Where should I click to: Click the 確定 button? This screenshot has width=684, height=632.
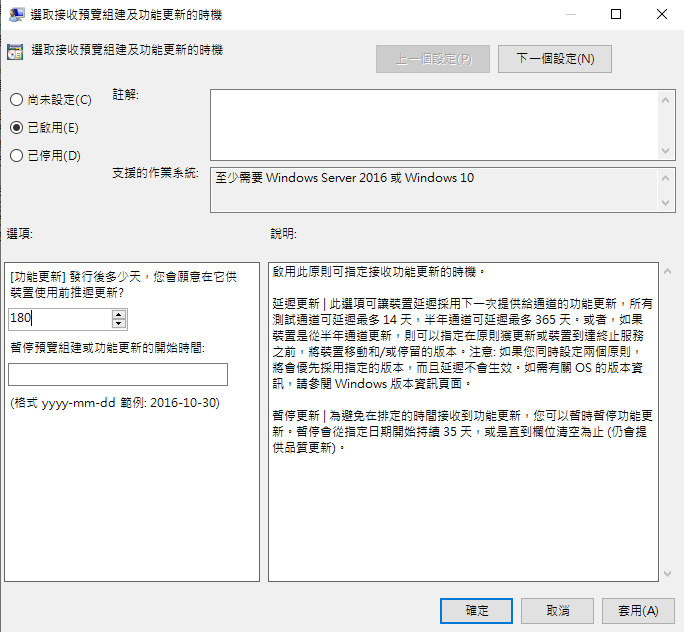coord(477,610)
